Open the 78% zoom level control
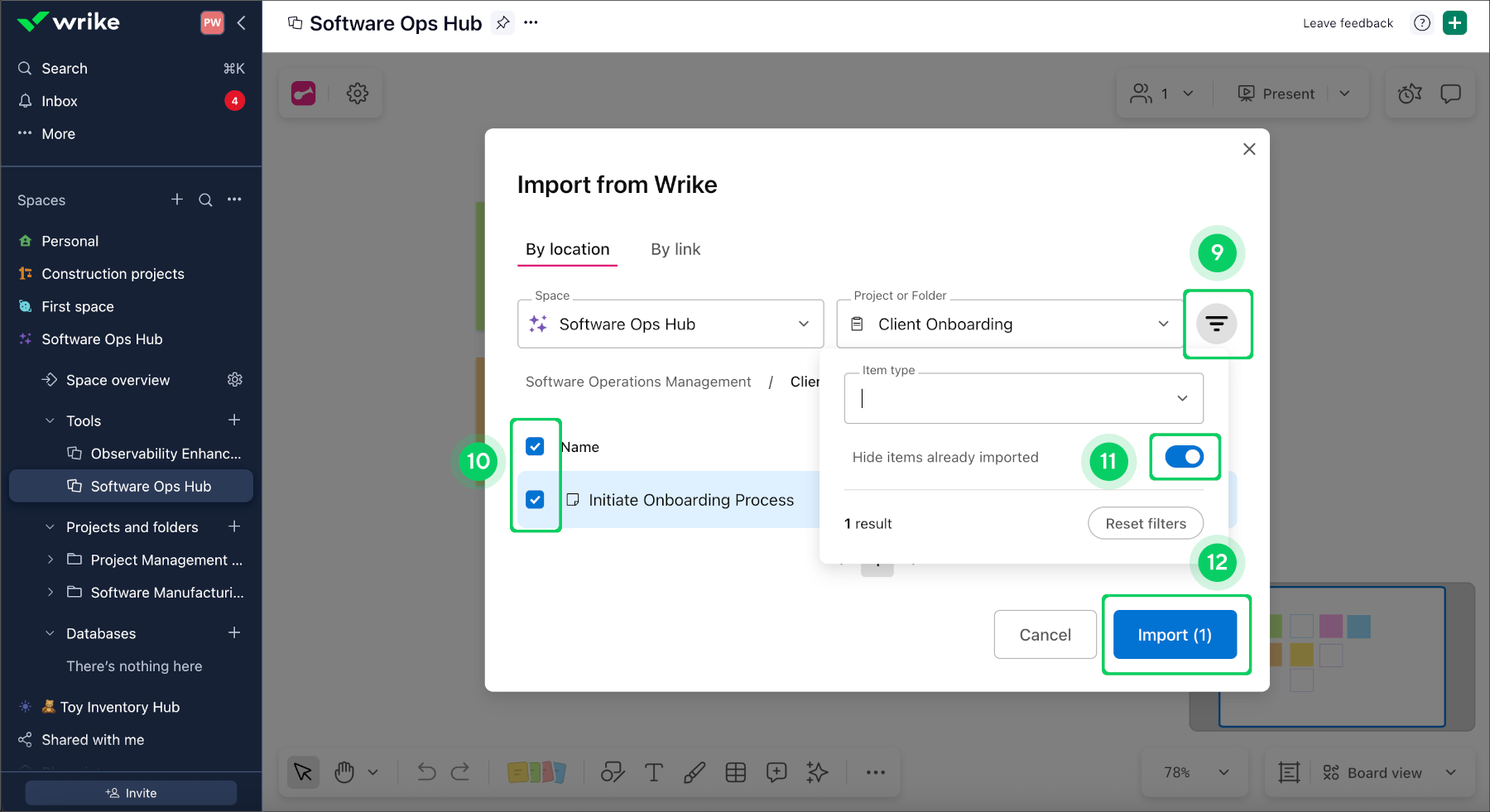Image resolution: width=1490 pixels, height=812 pixels. coord(1194,772)
